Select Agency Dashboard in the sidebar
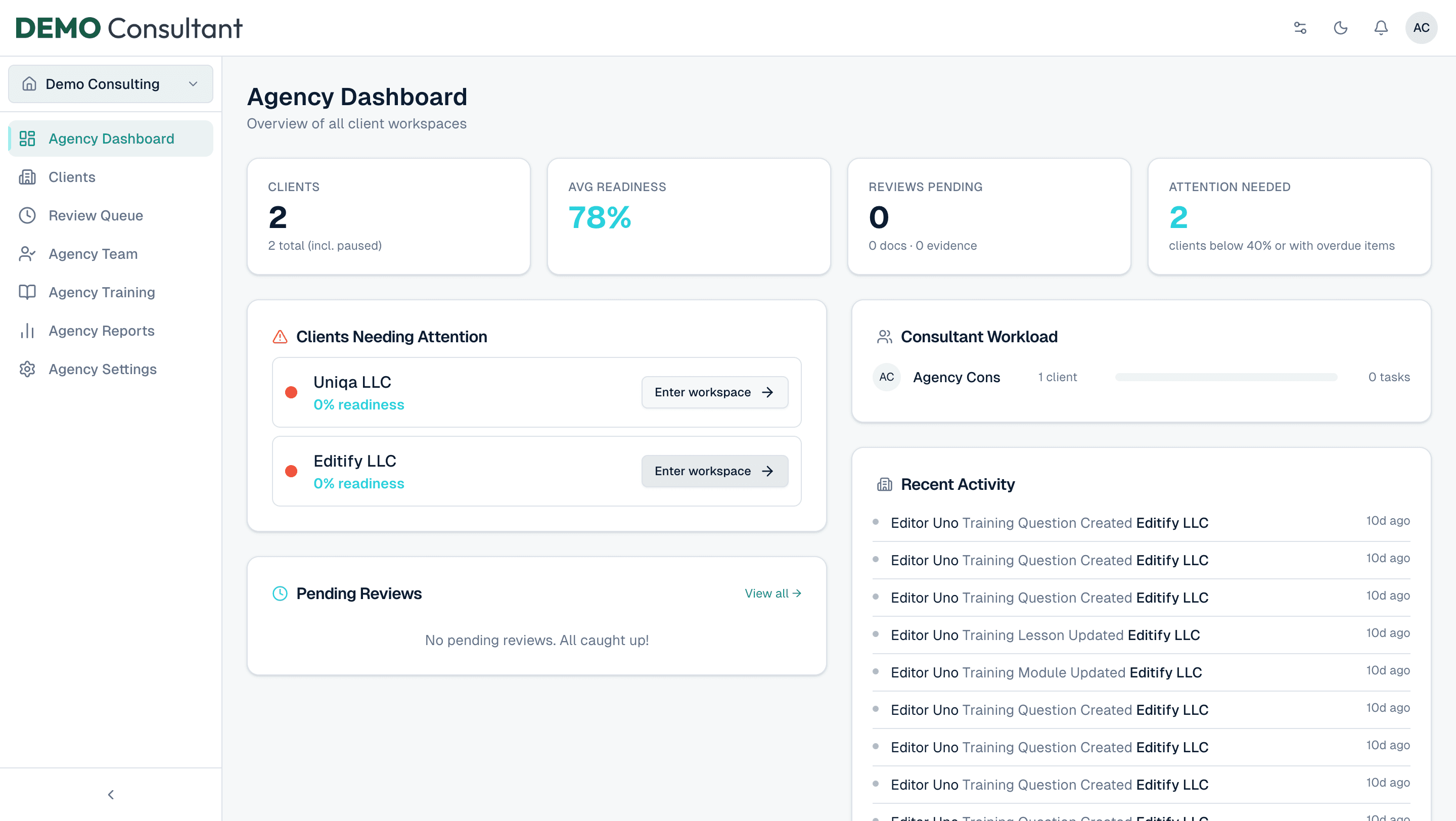The width and height of the screenshot is (1456, 821). click(111, 139)
